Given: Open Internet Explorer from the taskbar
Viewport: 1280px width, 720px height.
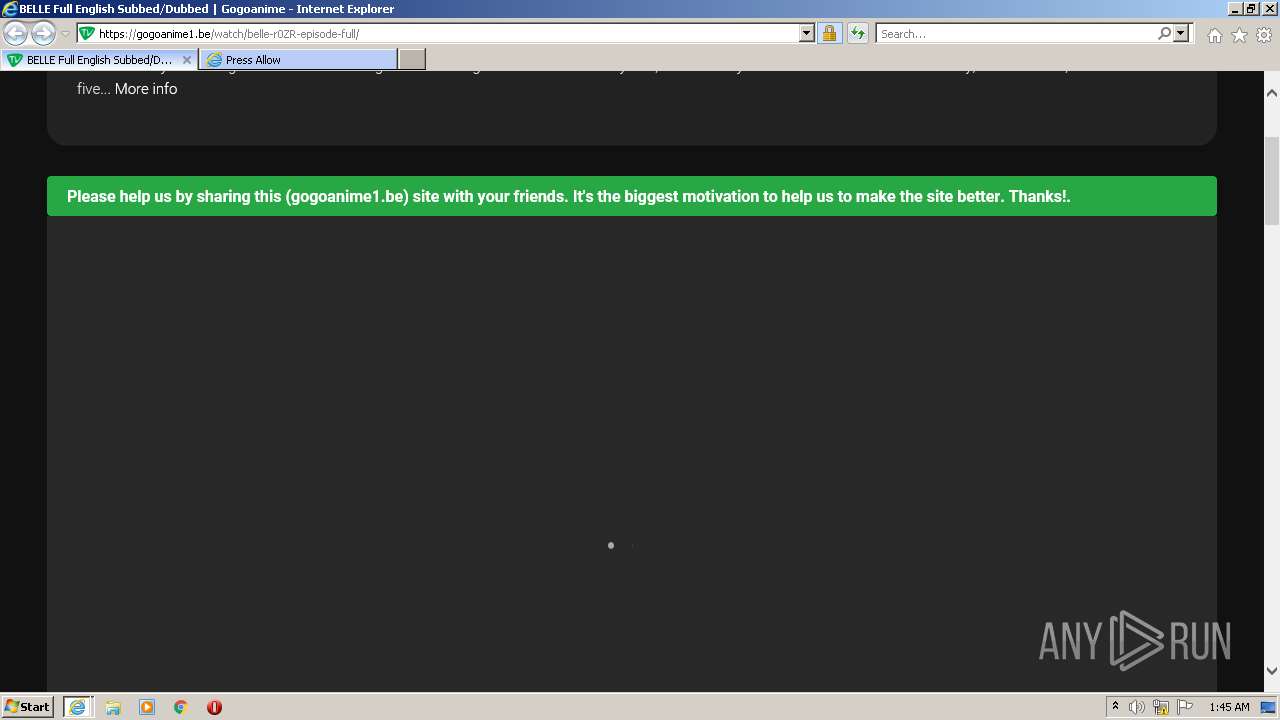Looking at the screenshot, I should pos(78,707).
